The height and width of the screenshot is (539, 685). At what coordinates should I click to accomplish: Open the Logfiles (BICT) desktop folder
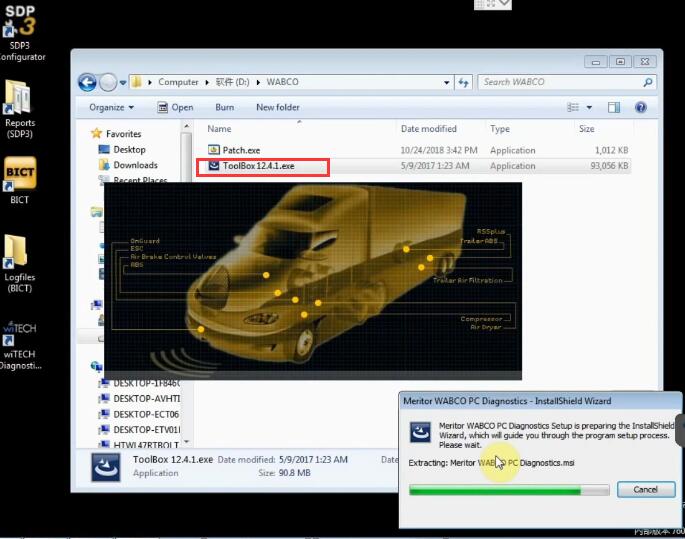19,263
